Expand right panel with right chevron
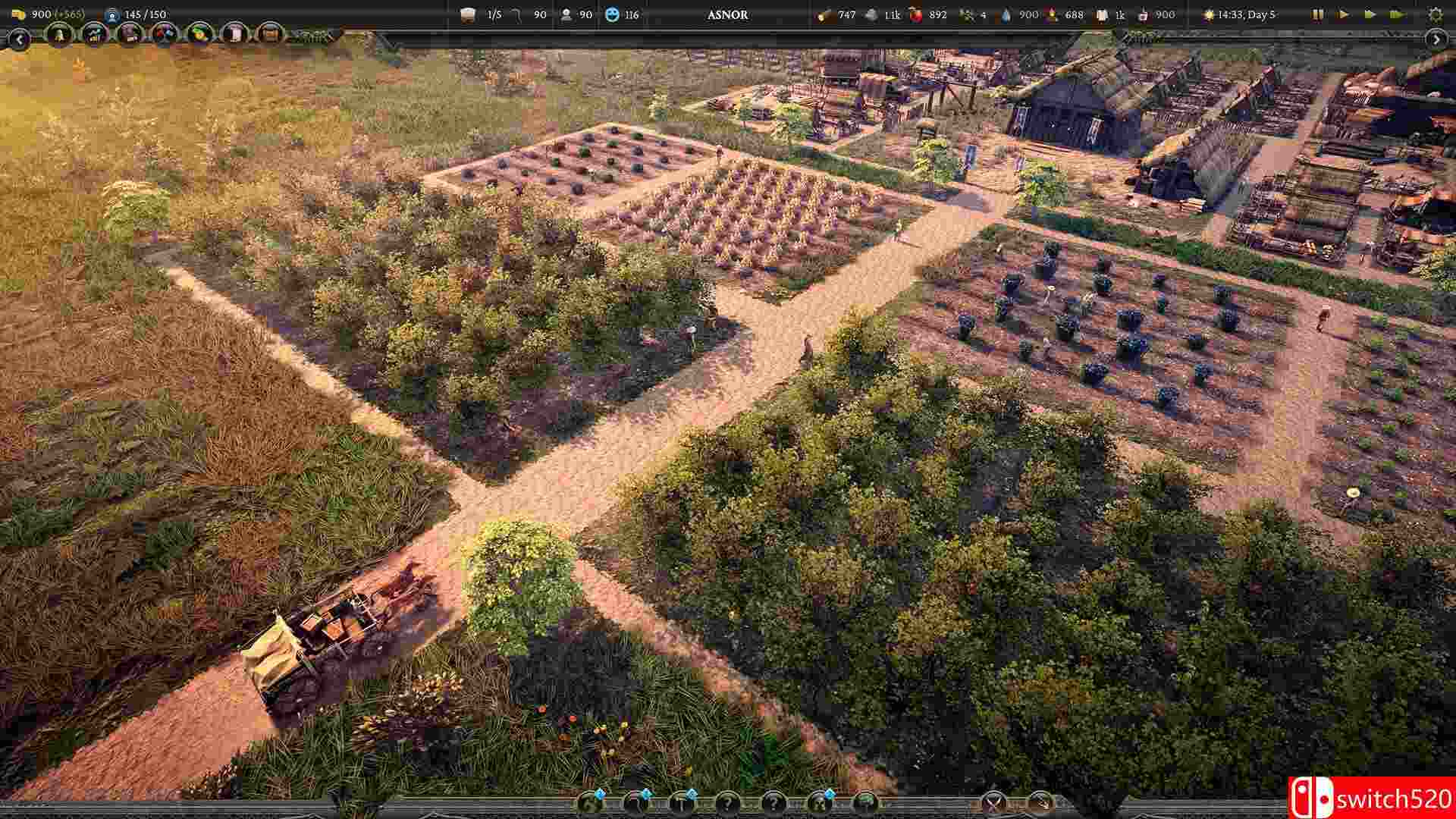 click(1436, 39)
